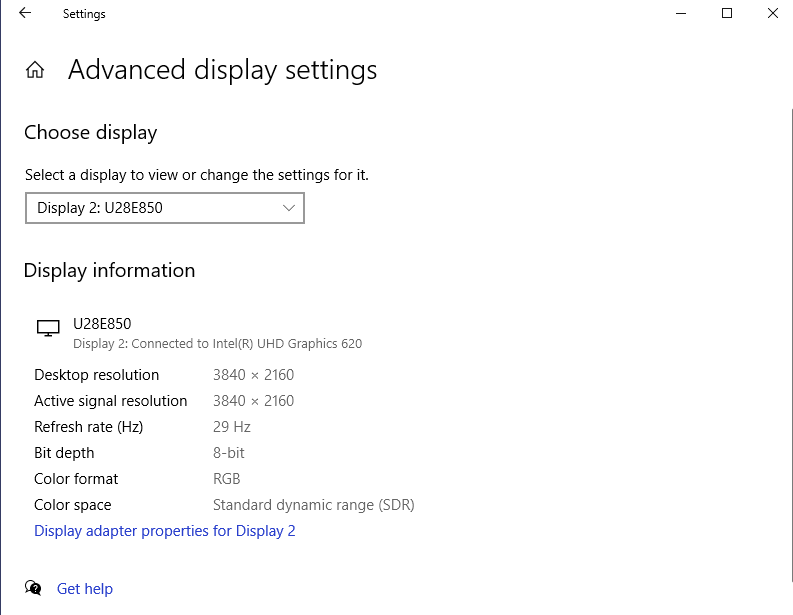
Task: Open the Get help link
Action: 85,589
